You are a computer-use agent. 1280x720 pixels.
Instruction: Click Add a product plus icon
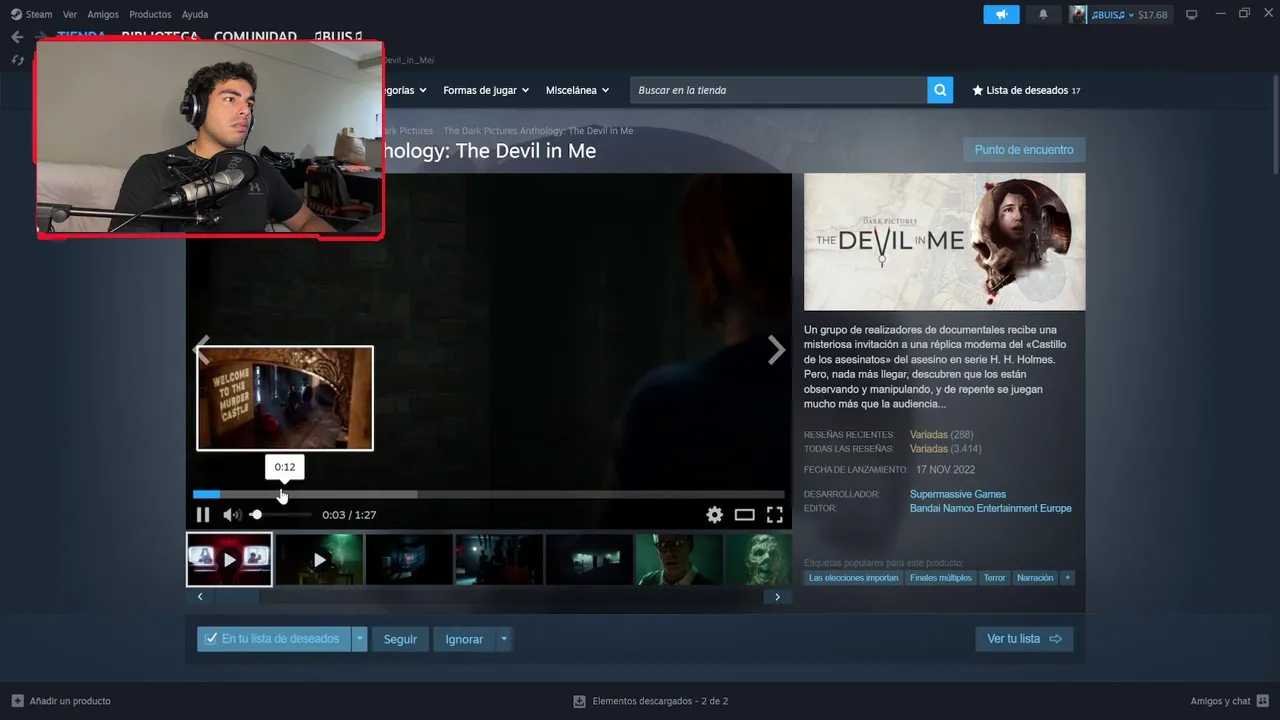pos(17,701)
